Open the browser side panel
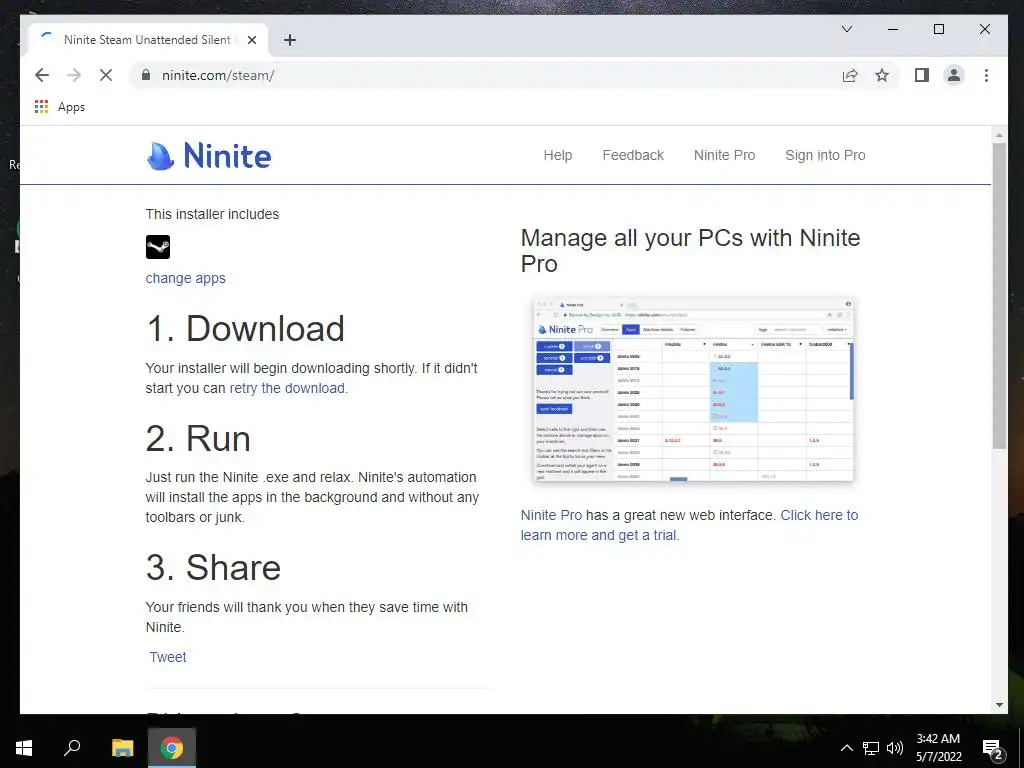Viewport: 1024px width, 768px height. click(x=921, y=75)
